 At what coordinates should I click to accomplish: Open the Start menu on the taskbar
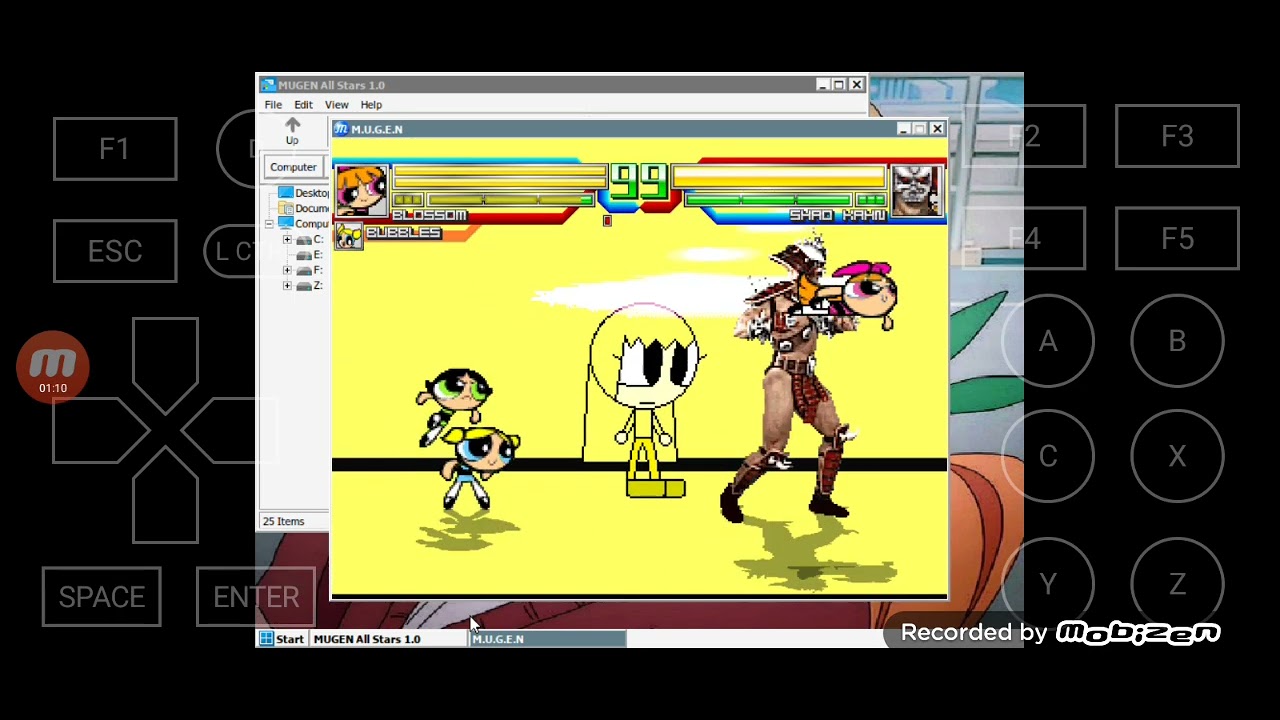coord(282,639)
